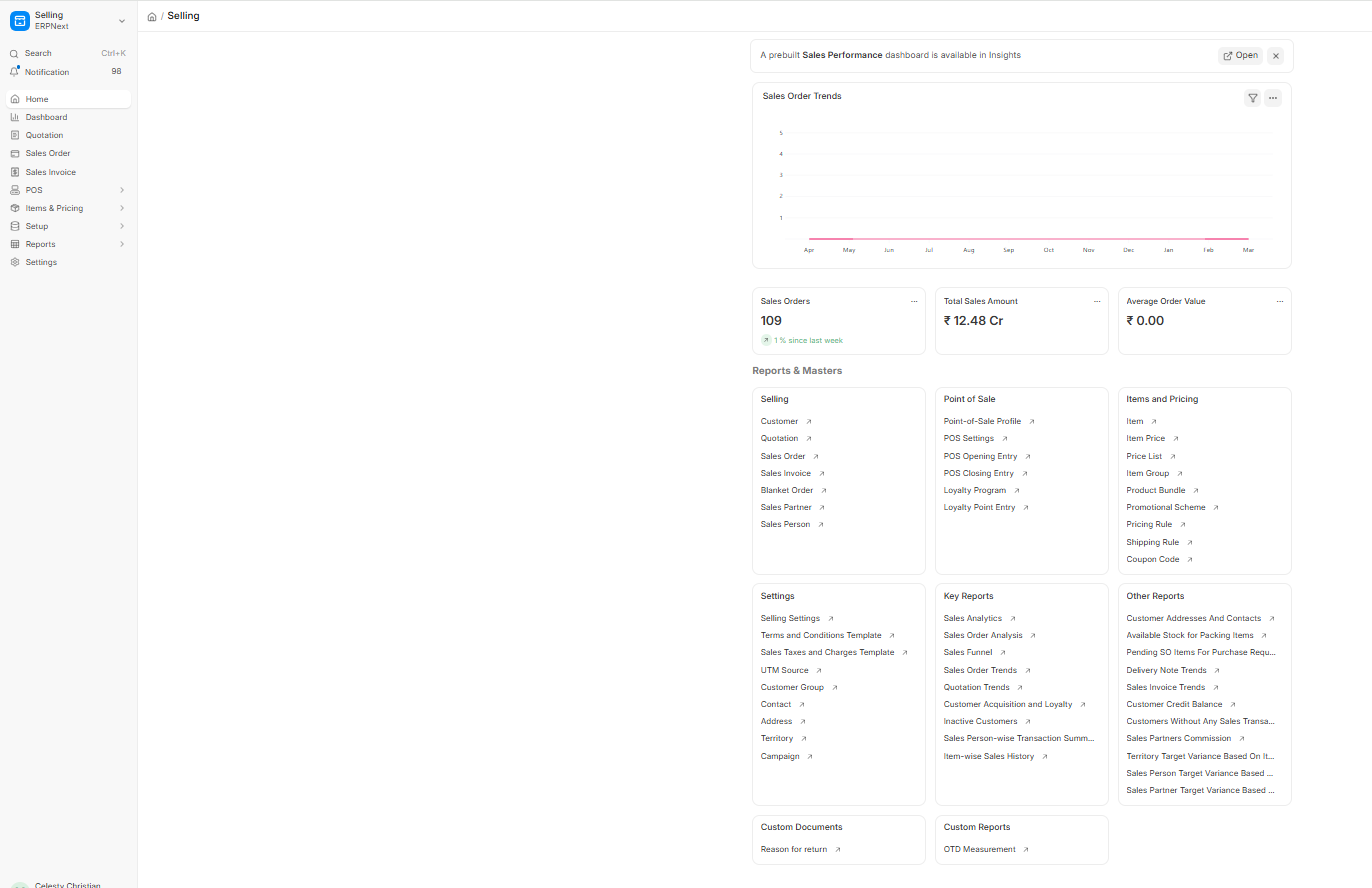Open the options menu on Total Sales Amount card

(1097, 301)
